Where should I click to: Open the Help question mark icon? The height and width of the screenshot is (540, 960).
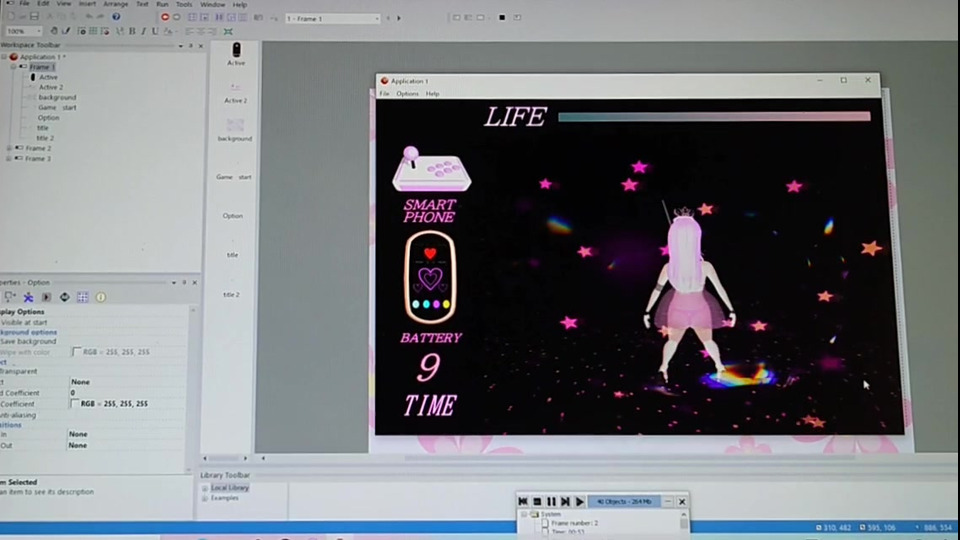(116, 17)
